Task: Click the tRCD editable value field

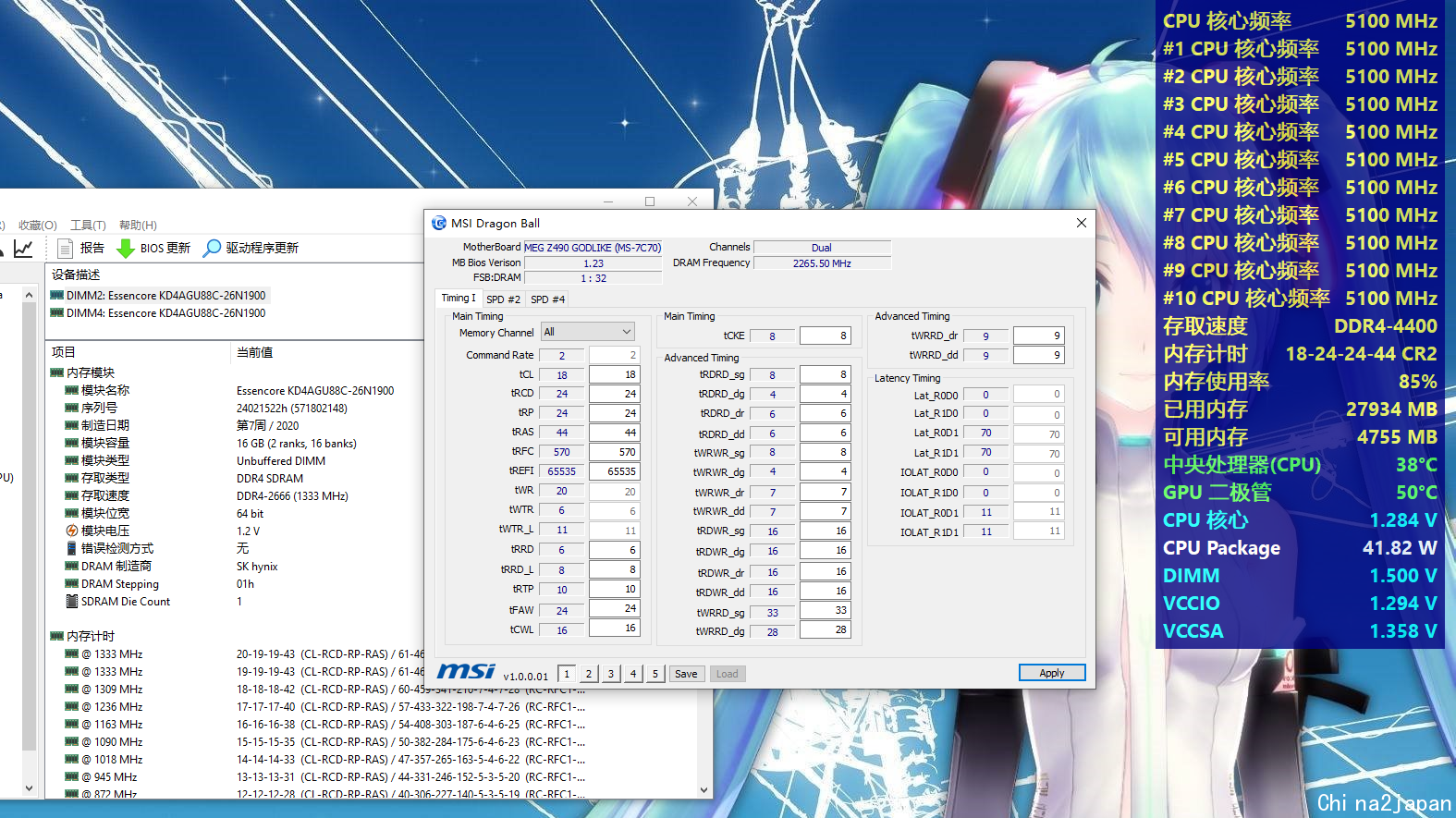Action: pyautogui.click(x=614, y=394)
